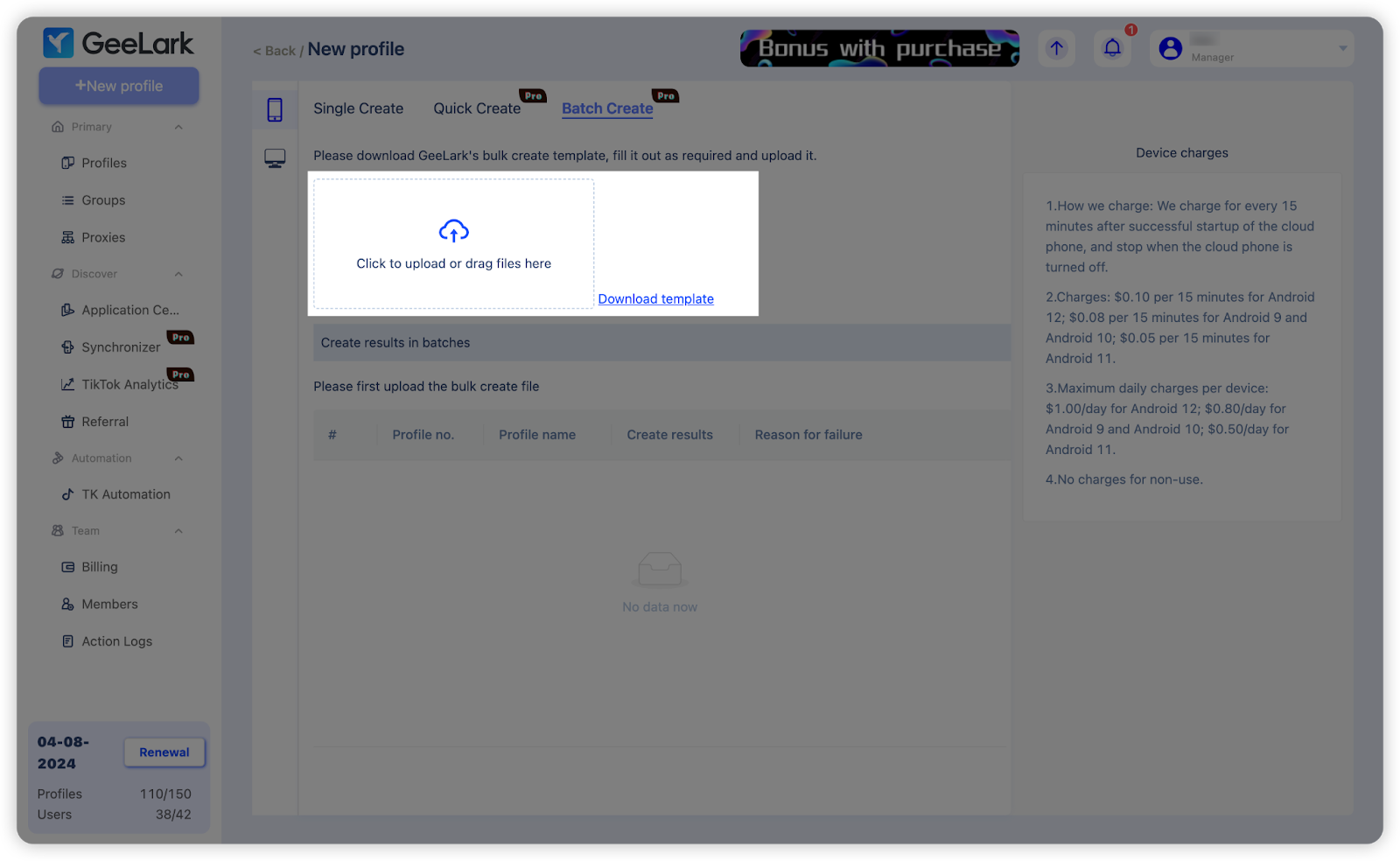Click the Application Center icon
Screen dimensions: 1400x861
[67, 310]
